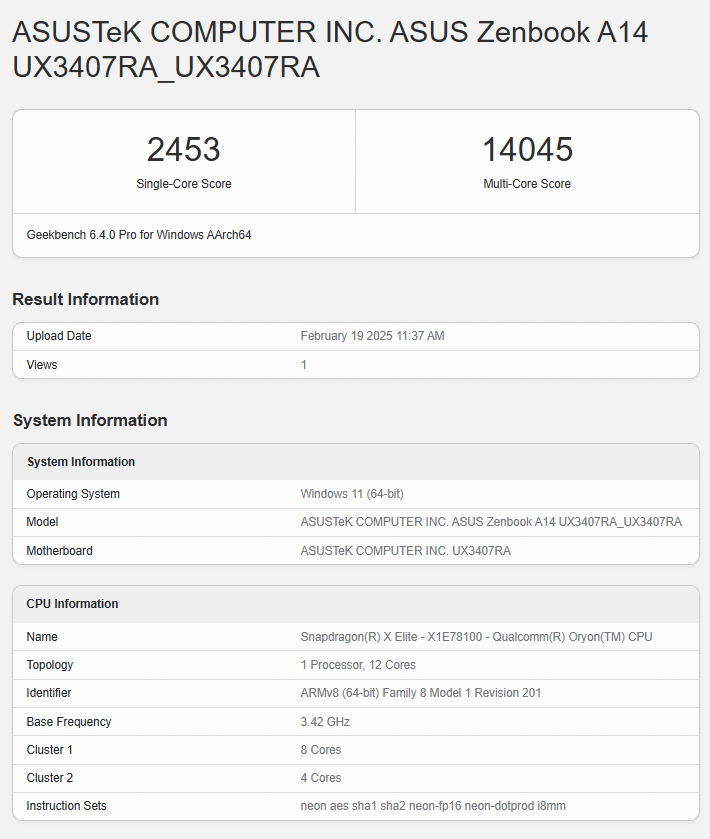710x839 pixels.
Task: Click Geekbench 6.4.0 Pro for Windows AArch64 text
Action: (x=139, y=235)
